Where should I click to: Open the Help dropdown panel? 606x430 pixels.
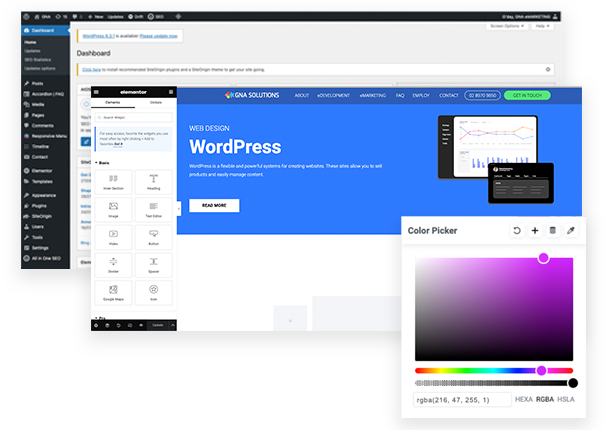pos(543,26)
